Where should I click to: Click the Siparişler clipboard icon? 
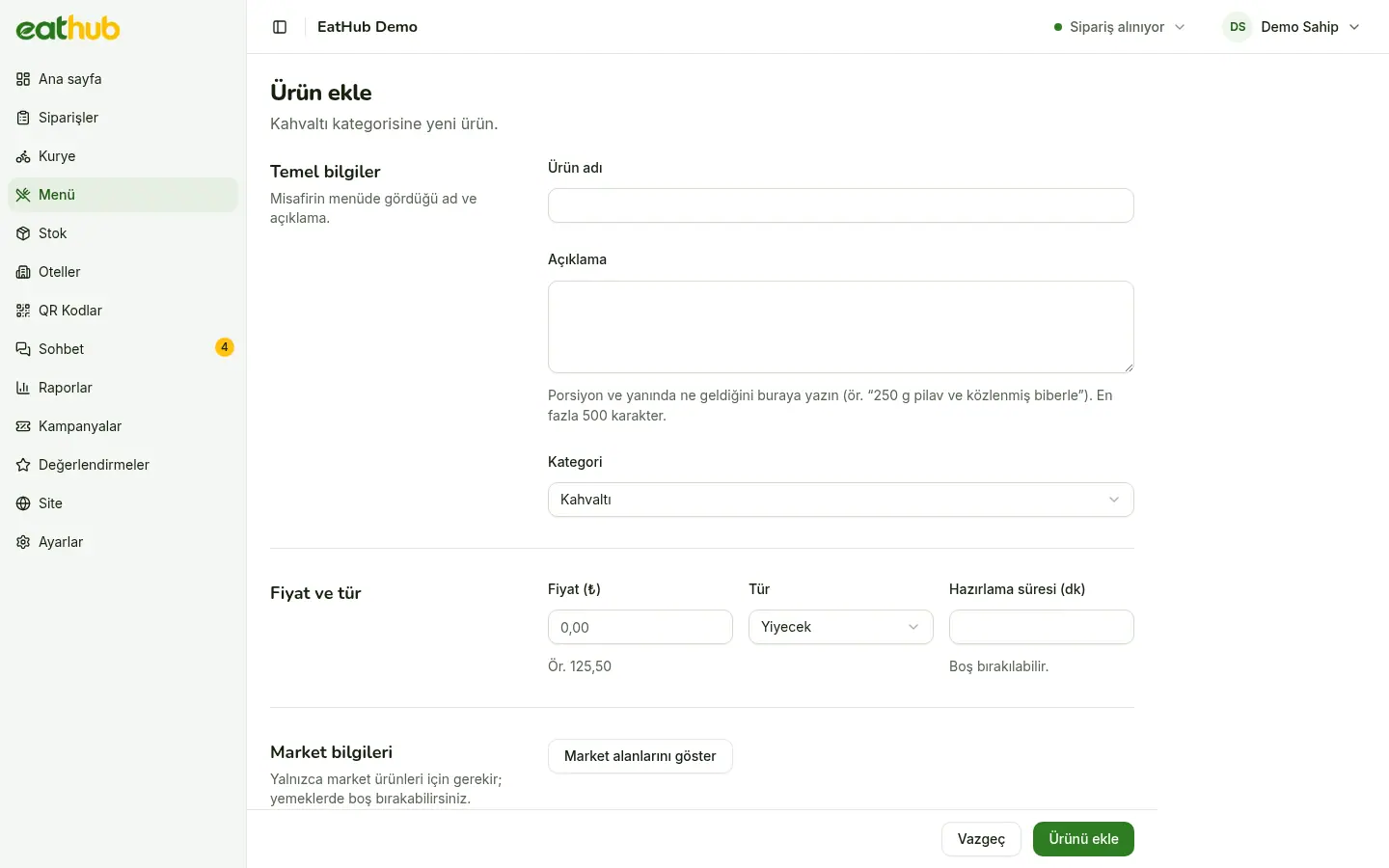click(x=23, y=118)
